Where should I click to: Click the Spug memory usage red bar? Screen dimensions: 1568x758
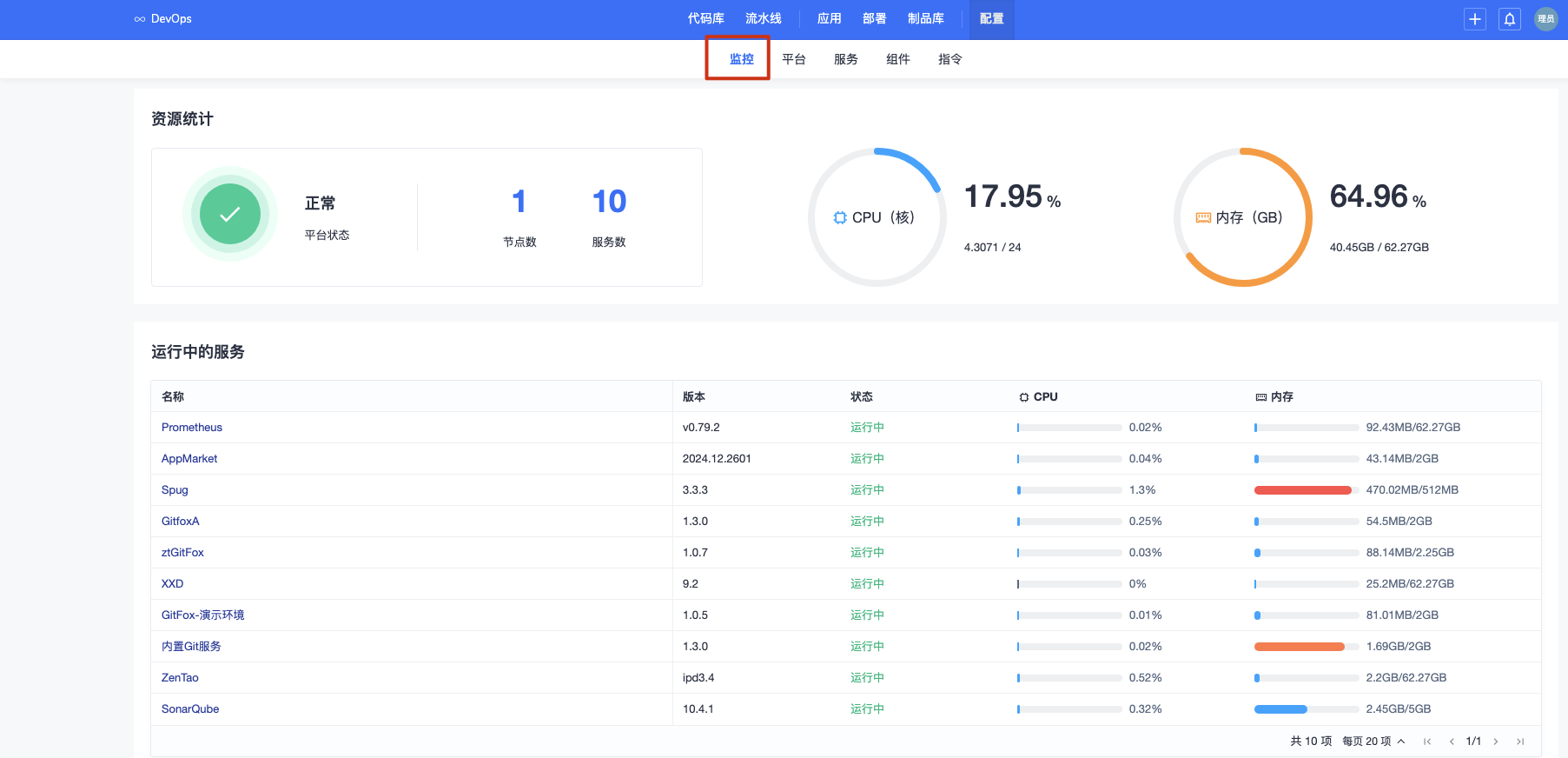pyautogui.click(x=1302, y=490)
